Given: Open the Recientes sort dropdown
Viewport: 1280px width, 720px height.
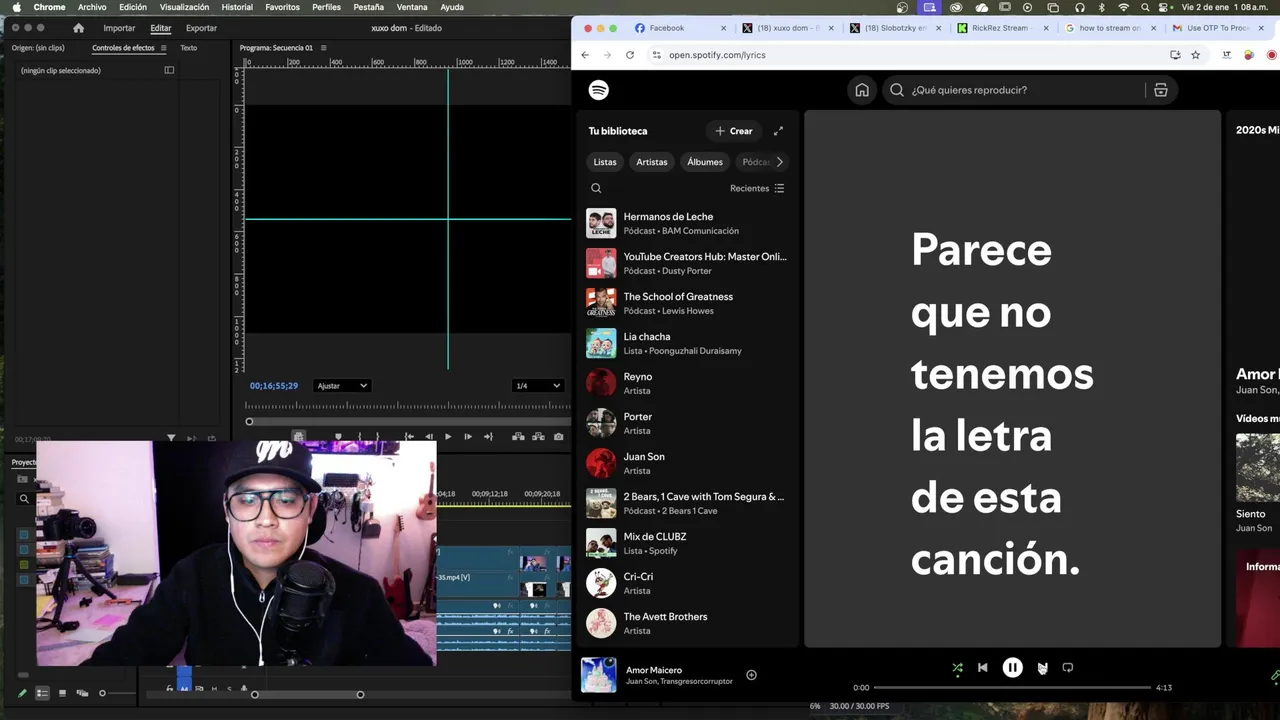Looking at the screenshot, I should [x=757, y=188].
